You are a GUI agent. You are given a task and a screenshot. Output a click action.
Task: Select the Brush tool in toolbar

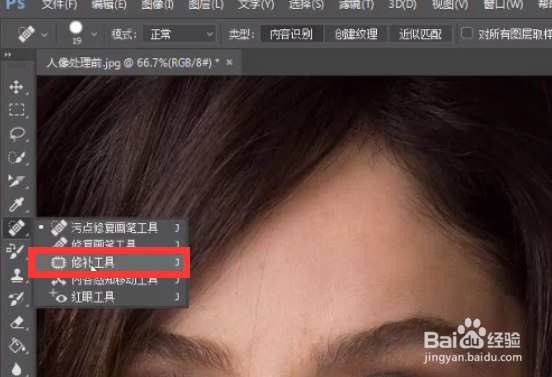pyautogui.click(x=15, y=251)
